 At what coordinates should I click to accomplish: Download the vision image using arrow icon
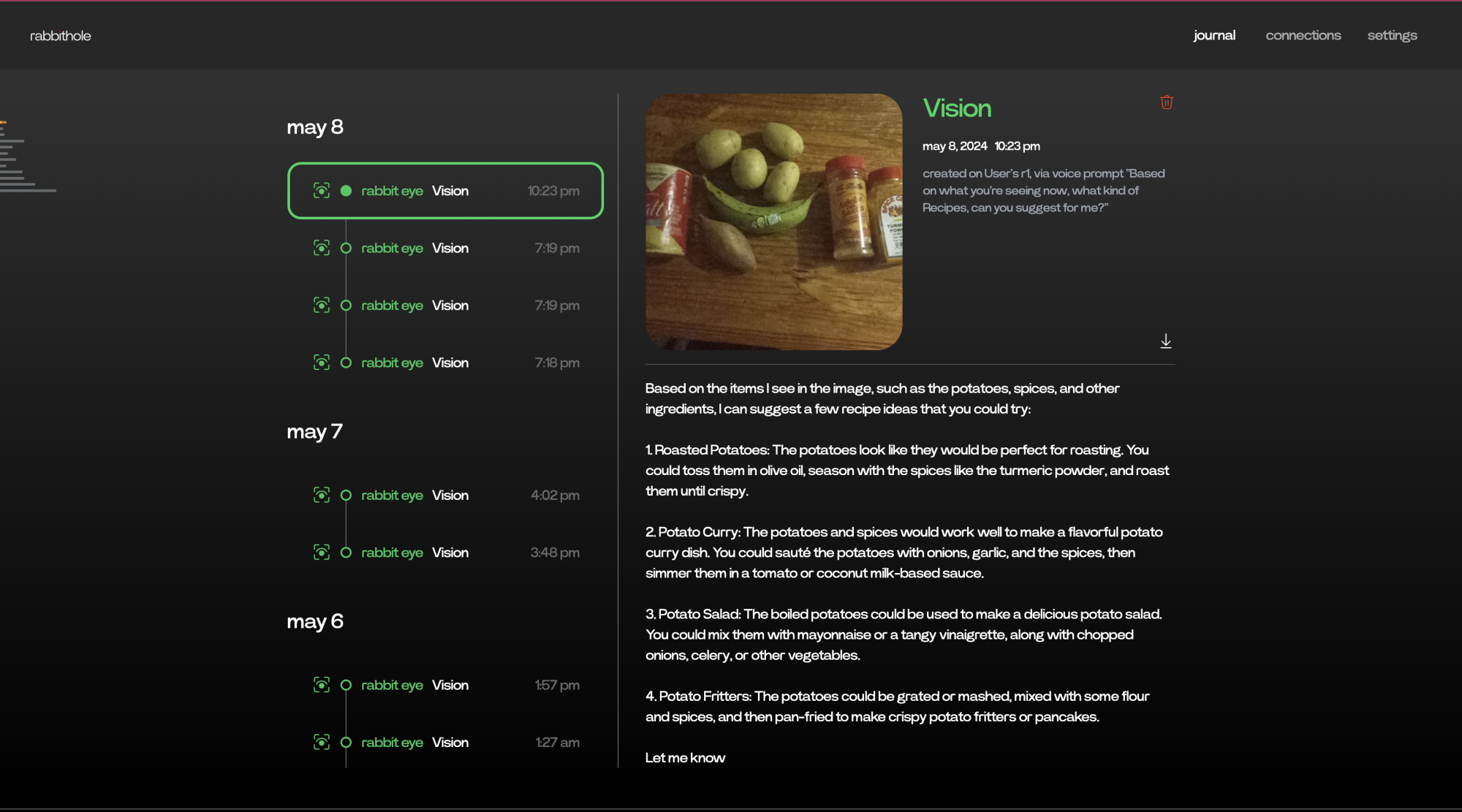click(x=1165, y=341)
